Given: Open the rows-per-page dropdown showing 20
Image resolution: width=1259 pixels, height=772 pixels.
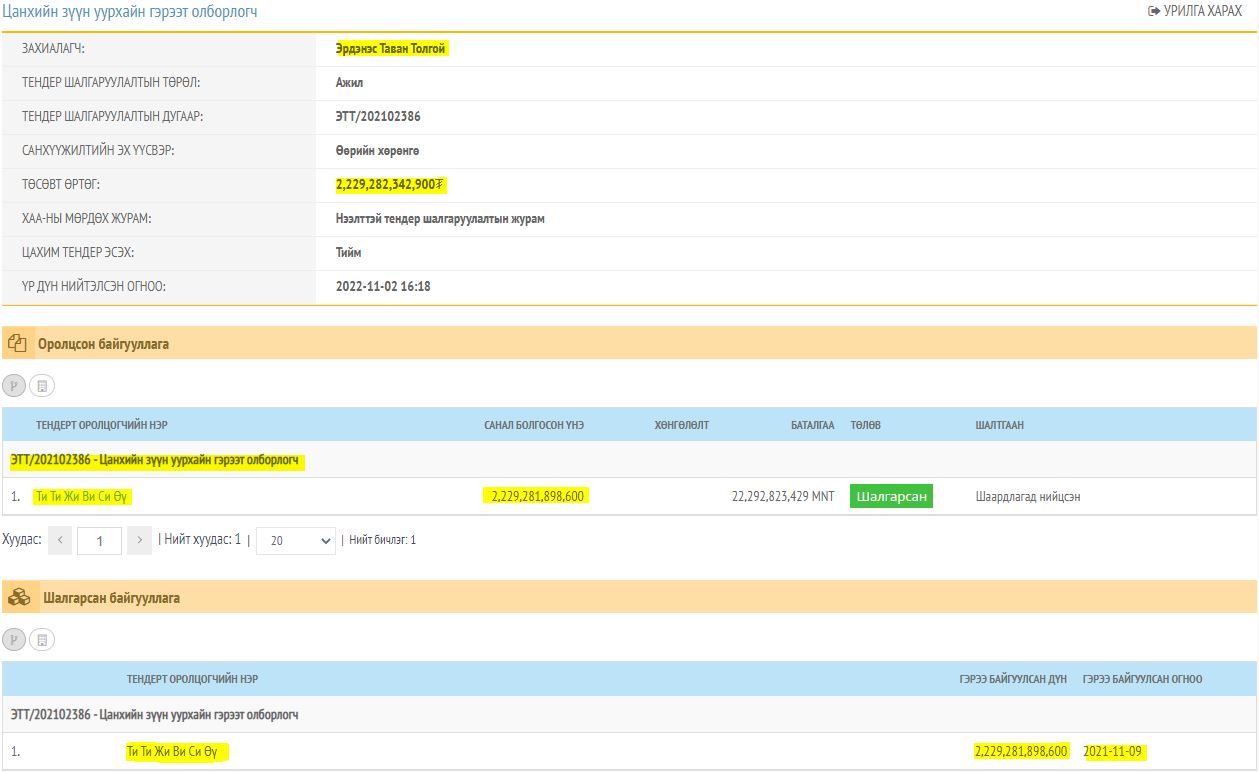Looking at the screenshot, I should tap(295, 540).
